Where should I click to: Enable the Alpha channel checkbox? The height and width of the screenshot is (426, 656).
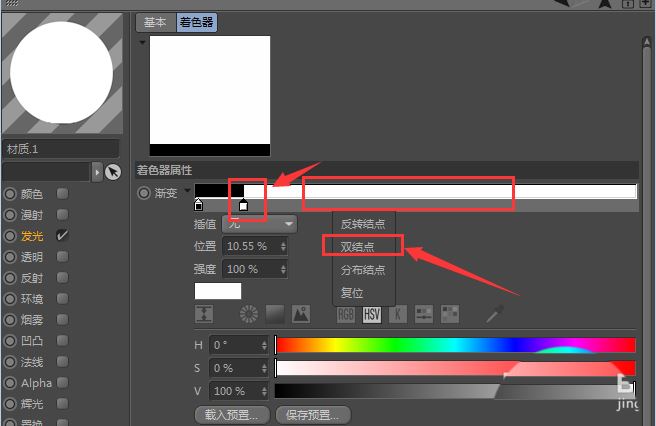click(62, 382)
